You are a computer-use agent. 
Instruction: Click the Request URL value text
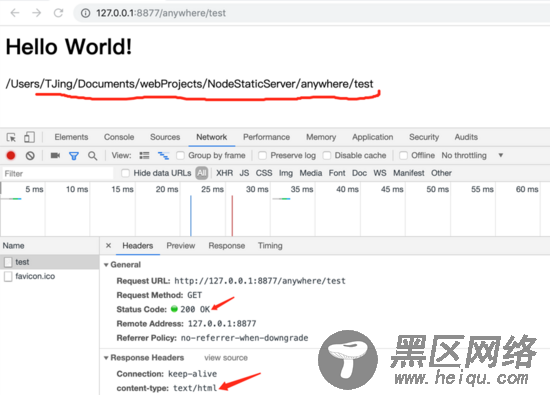click(260, 281)
